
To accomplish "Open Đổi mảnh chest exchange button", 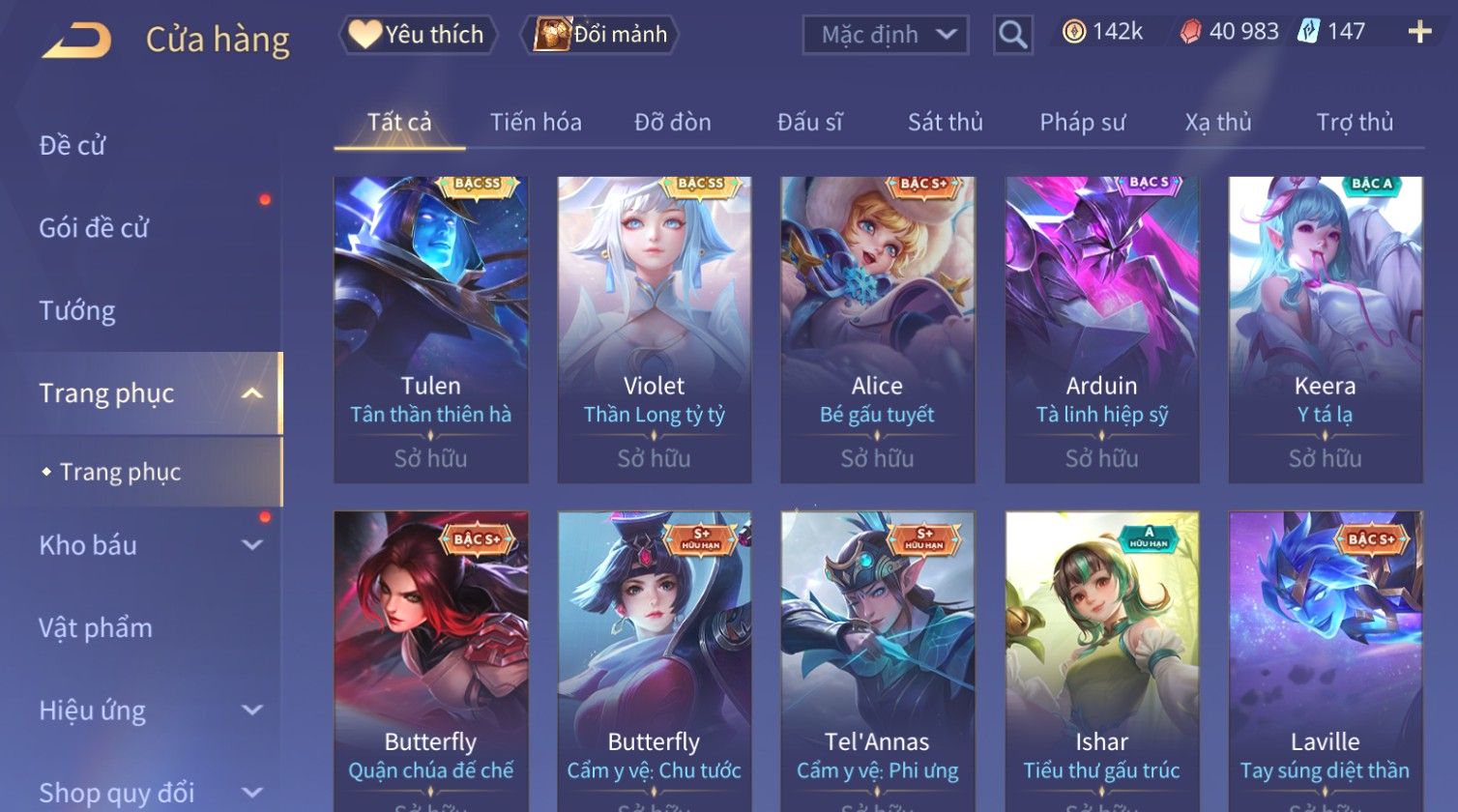I will click(x=600, y=35).
